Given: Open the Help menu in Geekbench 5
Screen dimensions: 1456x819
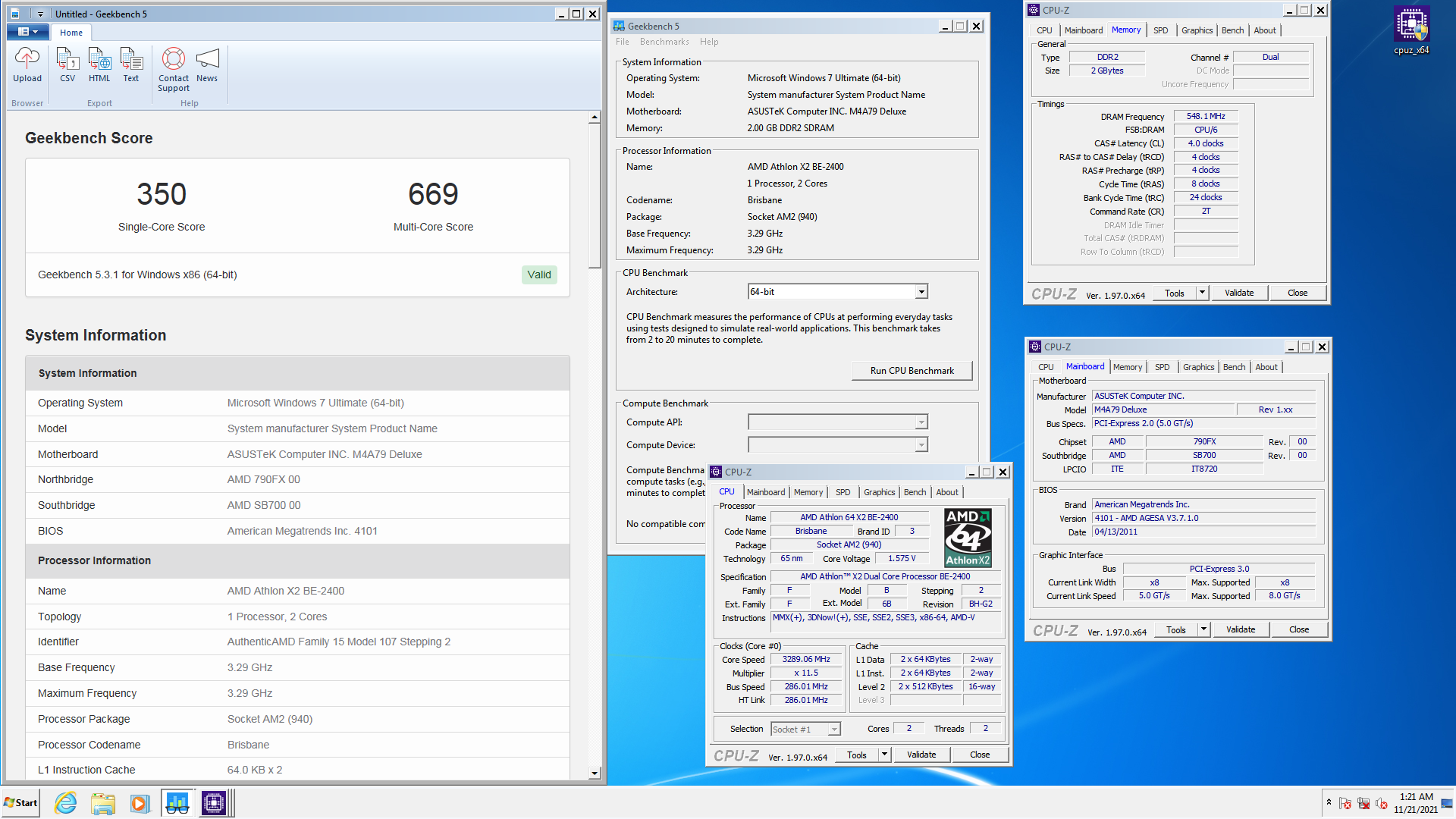Looking at the screenshot, I should [x=709, y=42].
